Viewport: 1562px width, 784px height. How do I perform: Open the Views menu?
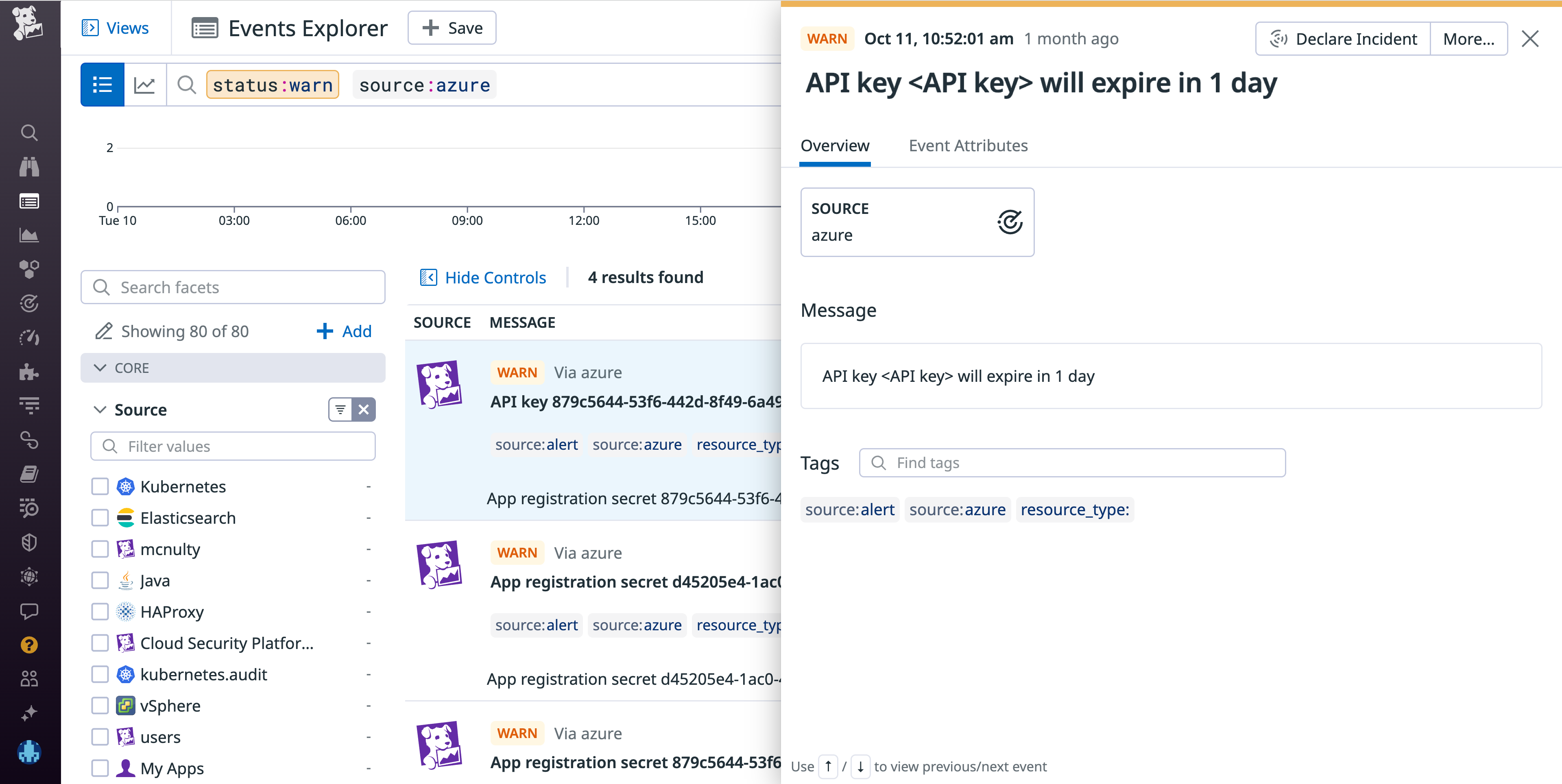tap(115, 27)
